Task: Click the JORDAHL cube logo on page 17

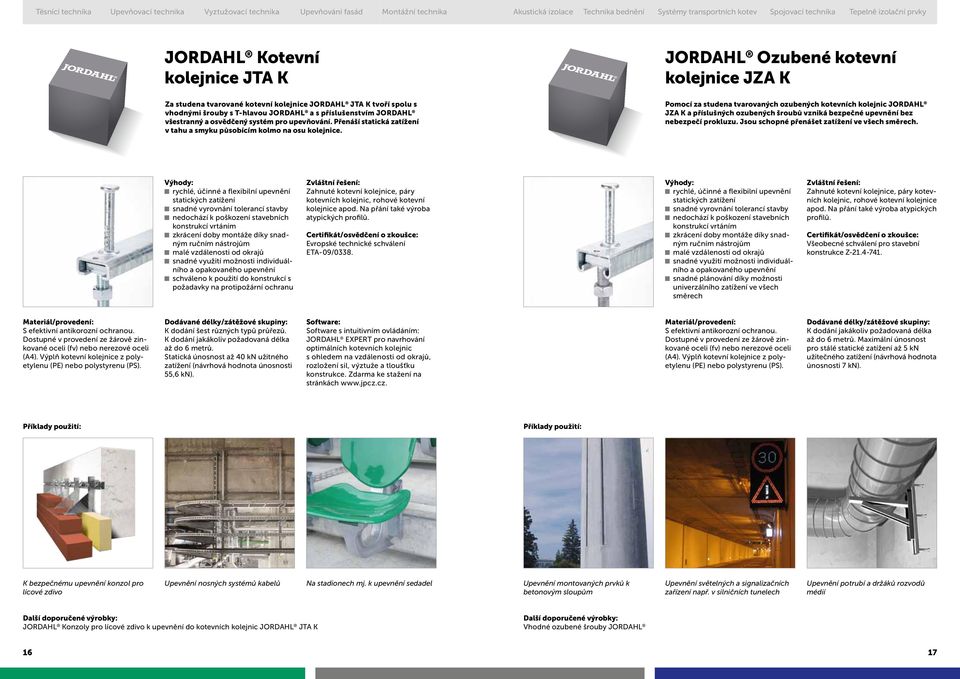Action: point(588,97)
